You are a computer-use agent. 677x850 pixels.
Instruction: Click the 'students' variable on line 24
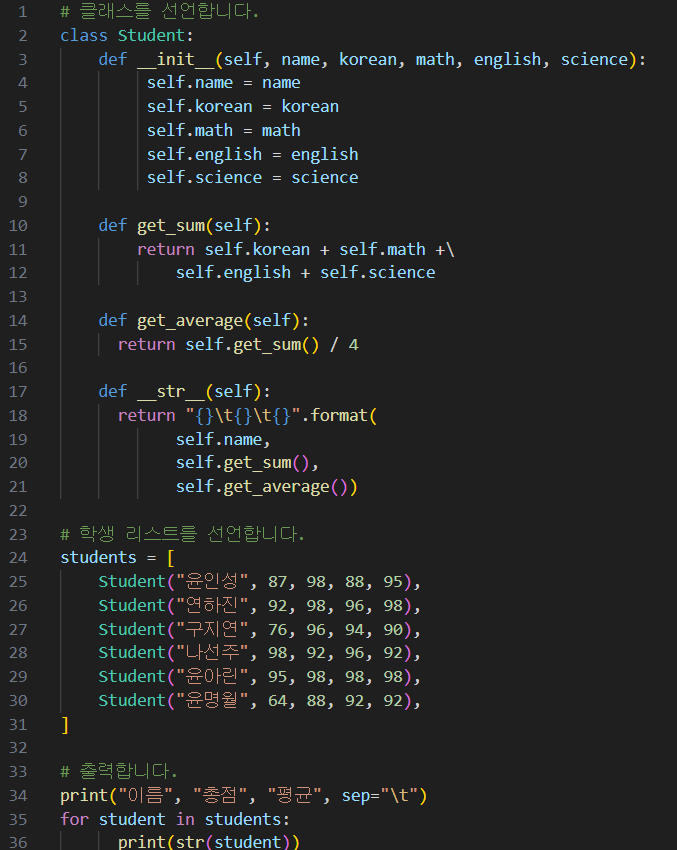(x=99, y=558)
